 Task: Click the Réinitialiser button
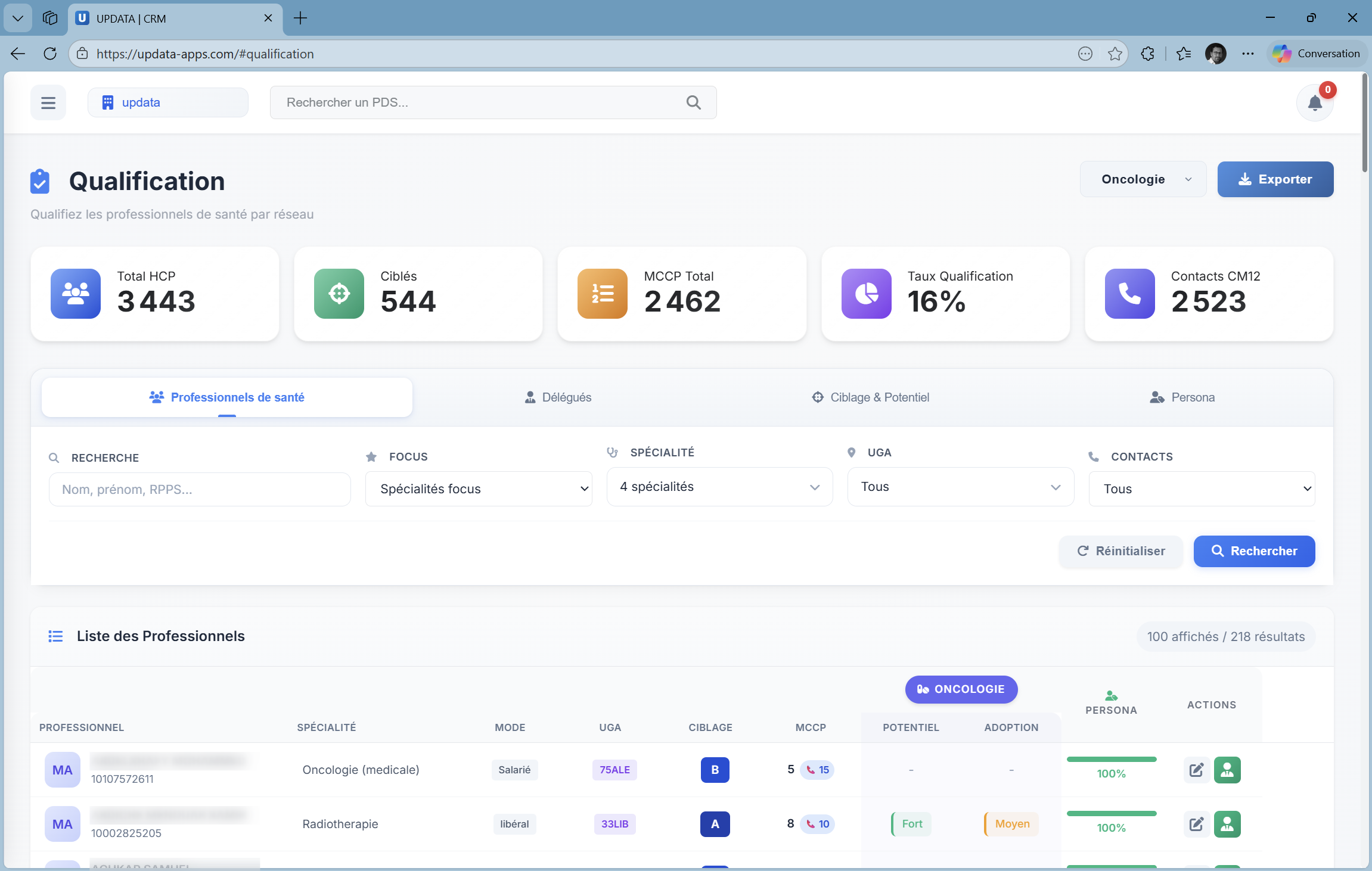point(1120,551)
